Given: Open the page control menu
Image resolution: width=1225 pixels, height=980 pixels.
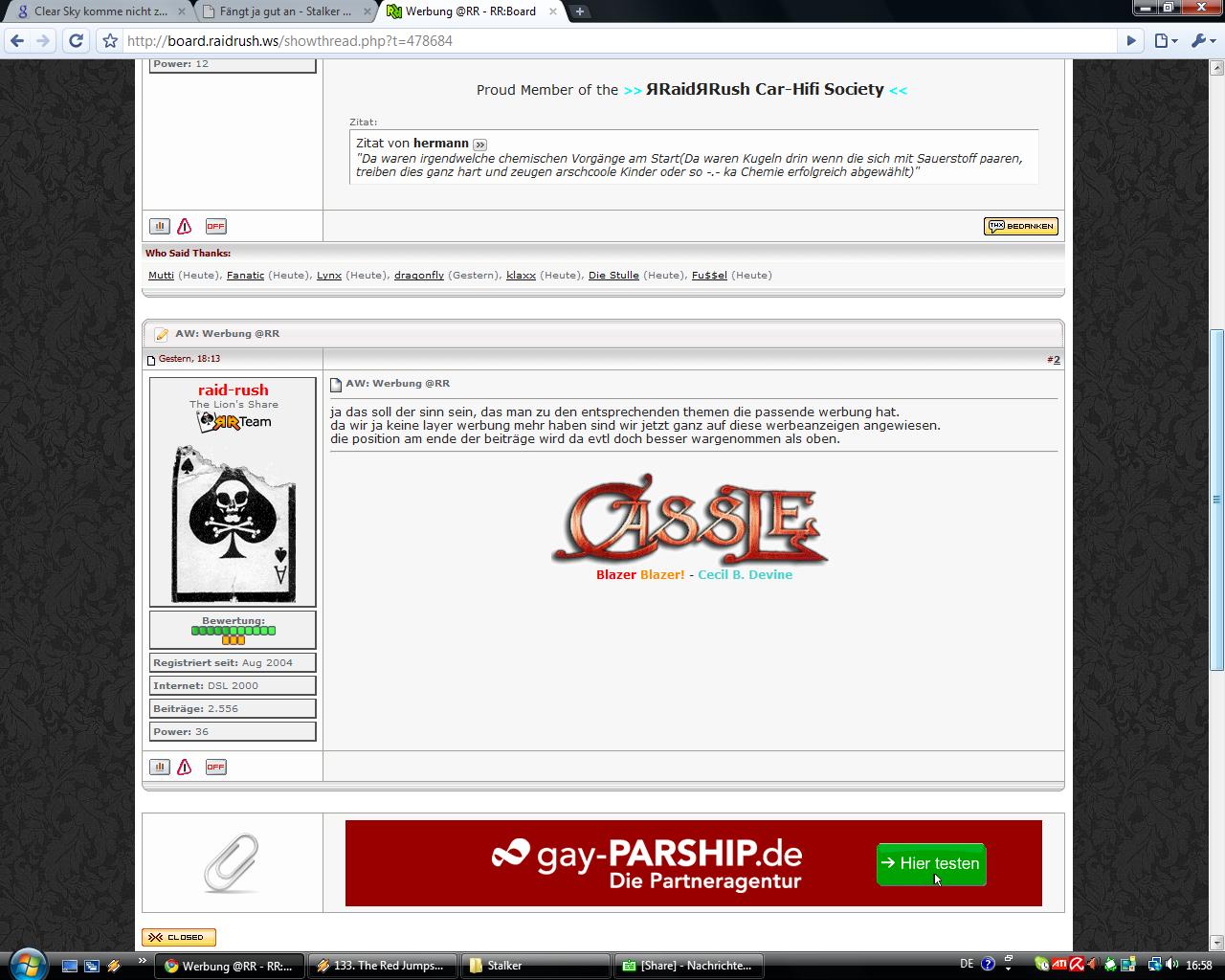Looking at the screenshot, I should (1166, 41).
